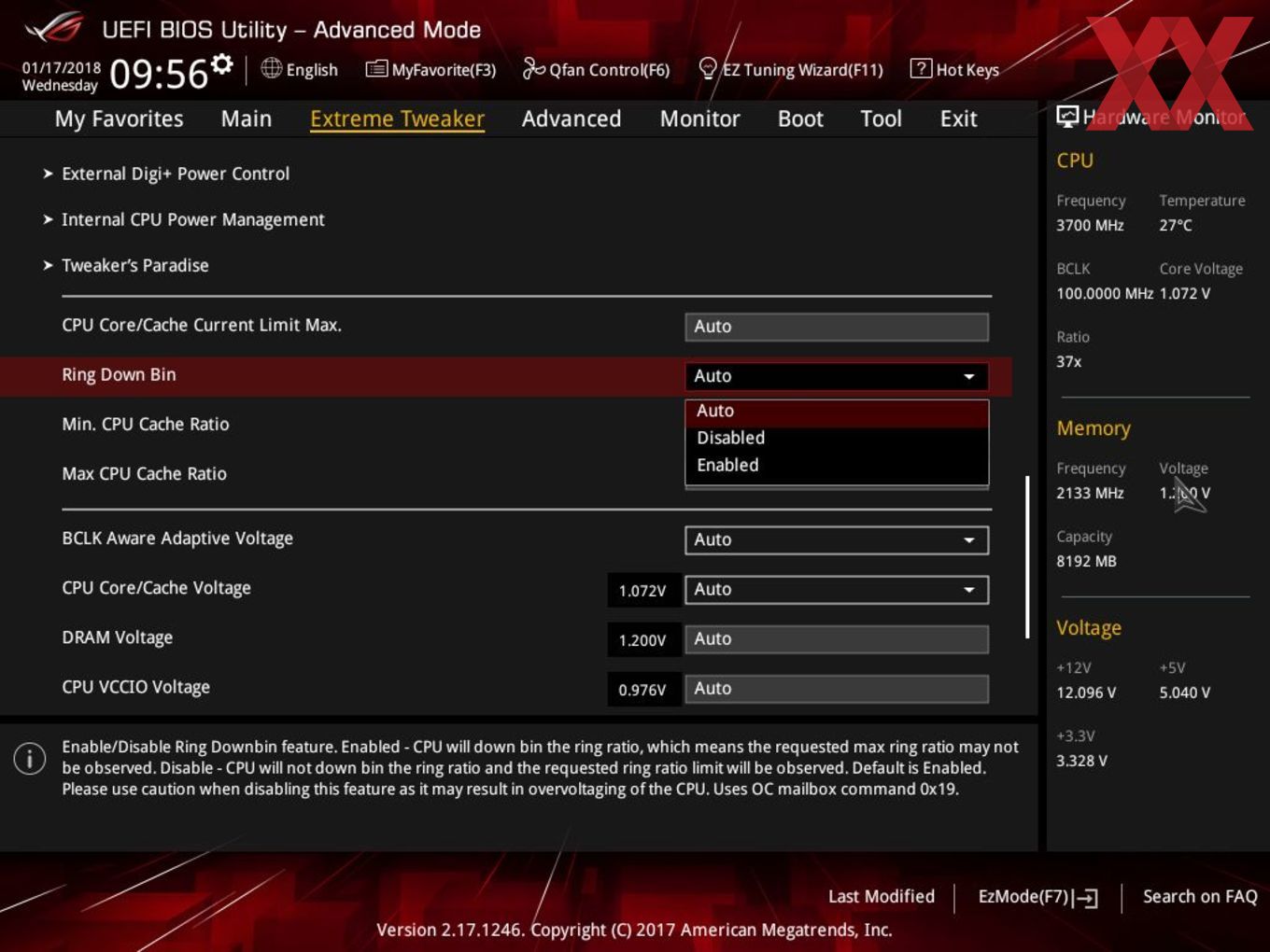Choose Enabled in Ring Down Bin list
Viewport: 1270px width, 952px height.
coord(837,465)
